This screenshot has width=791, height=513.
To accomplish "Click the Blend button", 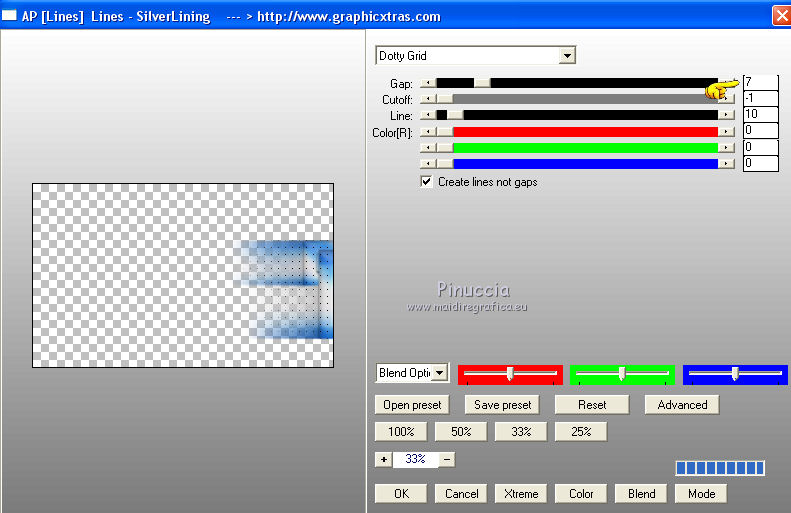I will pyautogui.click(x=641, y=494).
